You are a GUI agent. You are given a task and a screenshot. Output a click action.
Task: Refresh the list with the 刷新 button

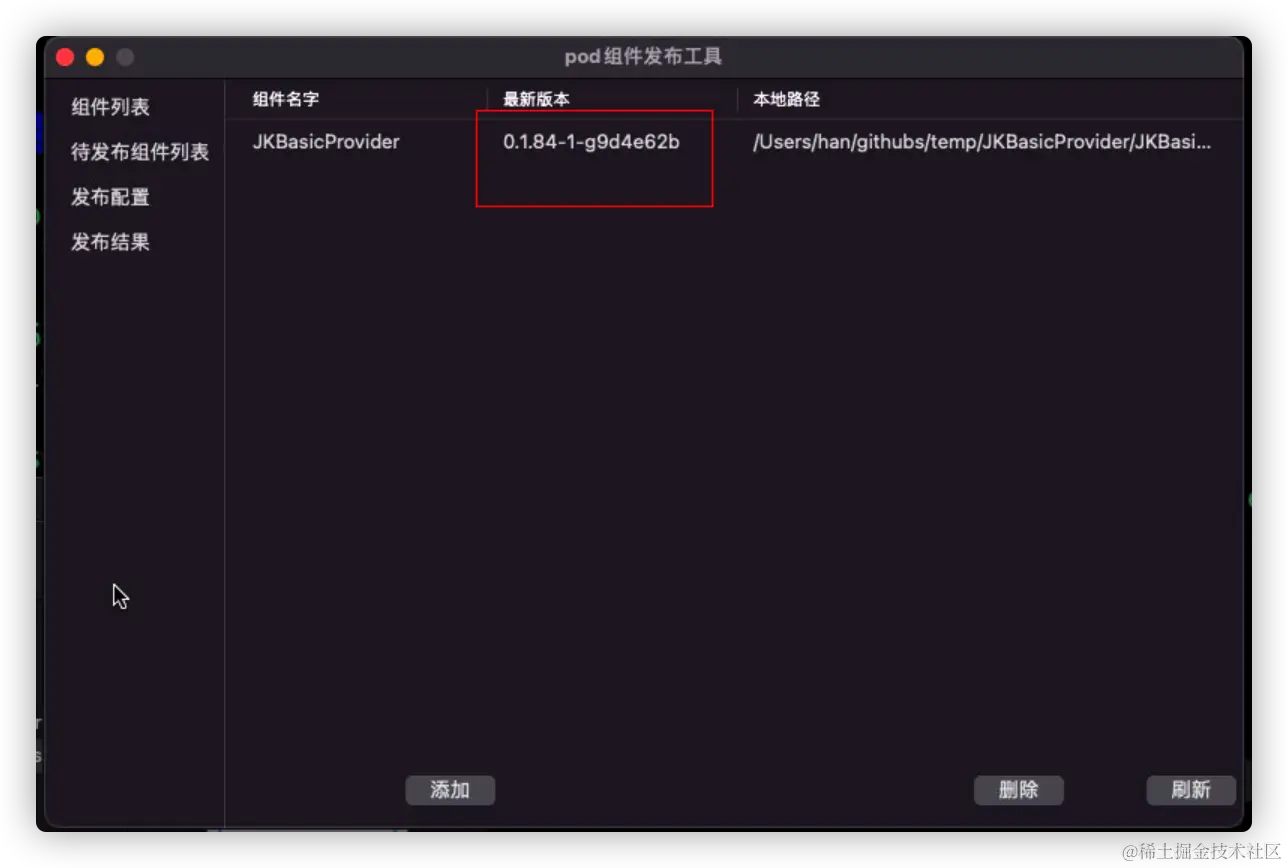click(1191, 790)
